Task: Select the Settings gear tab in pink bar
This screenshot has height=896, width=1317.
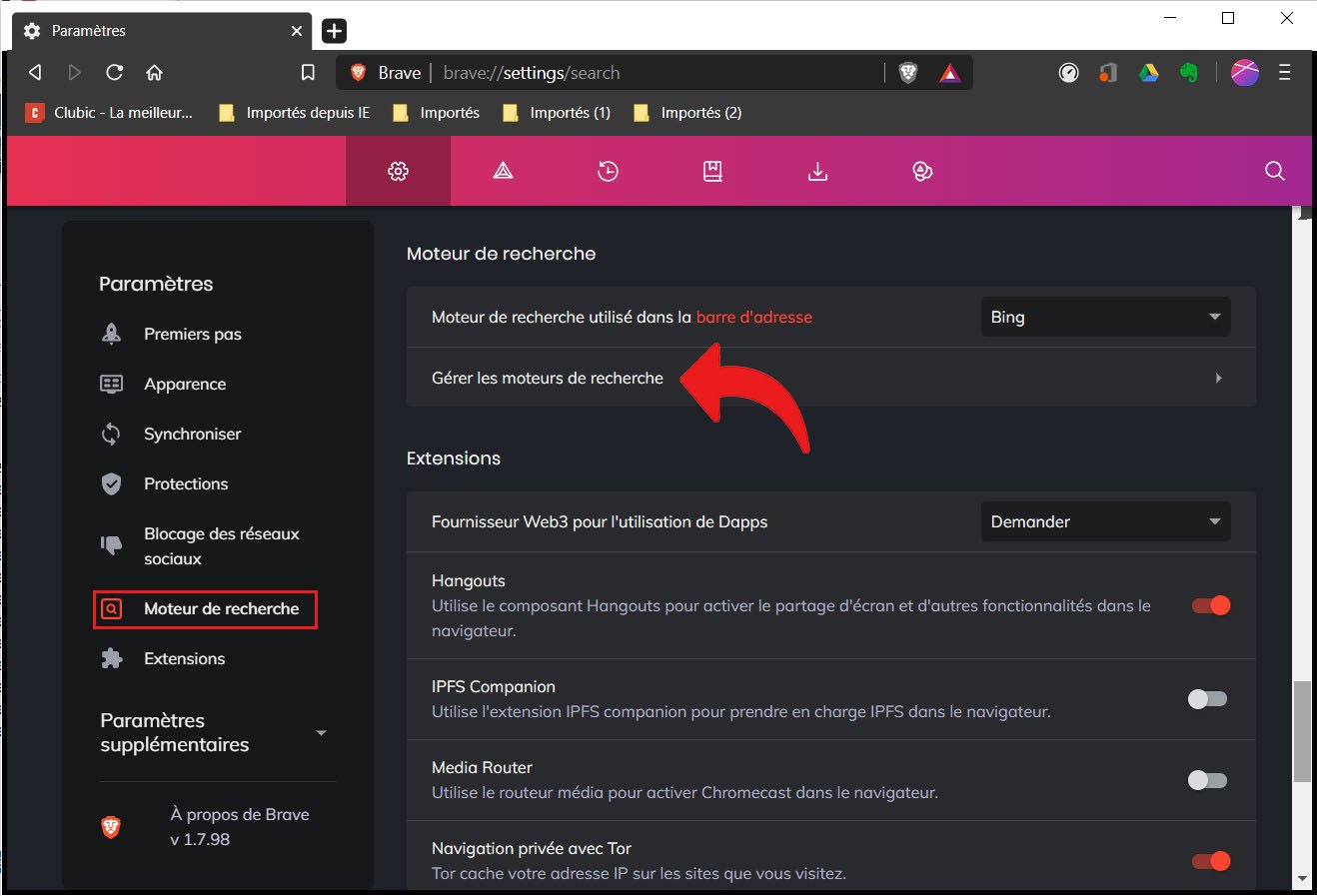Action: pos(398,171)
